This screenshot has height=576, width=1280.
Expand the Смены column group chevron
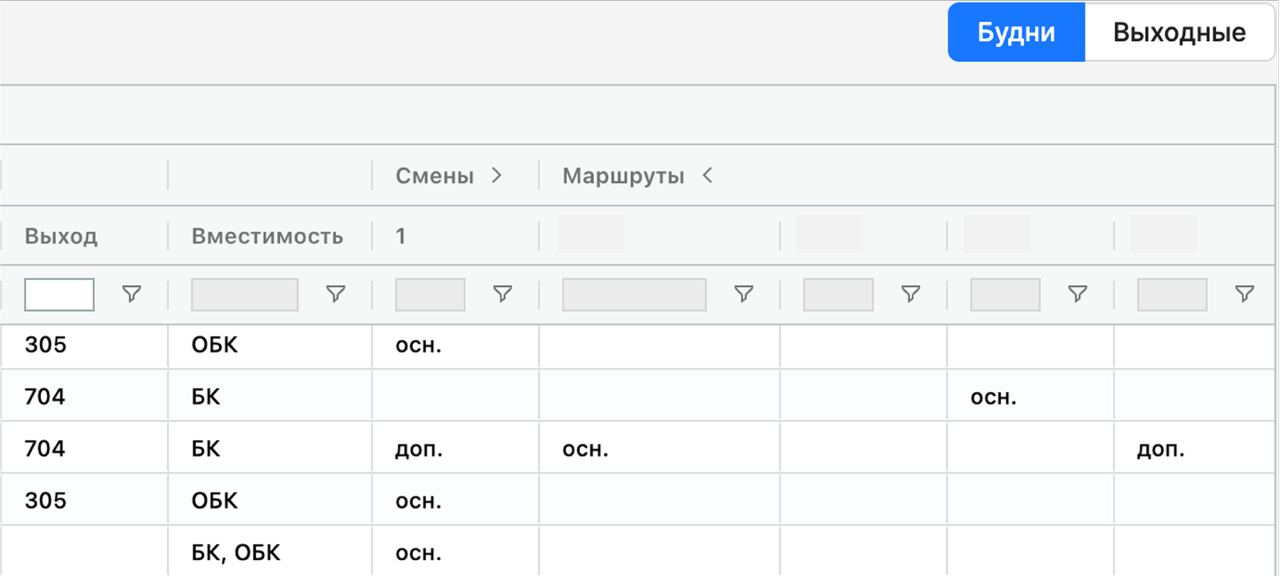[496, 176]
